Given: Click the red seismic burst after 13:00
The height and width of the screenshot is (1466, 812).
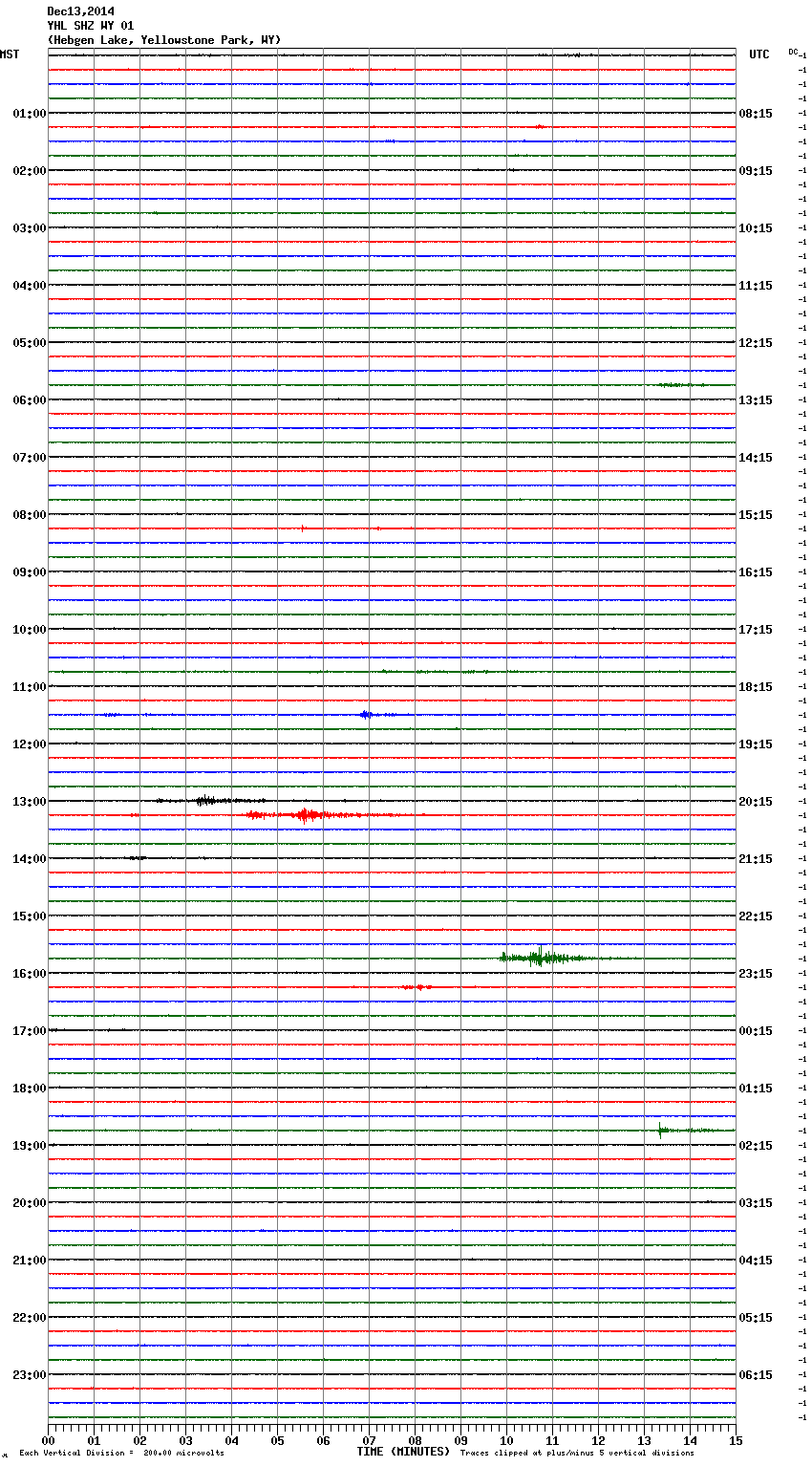Looking at the screenshot, I should point(306,815).
